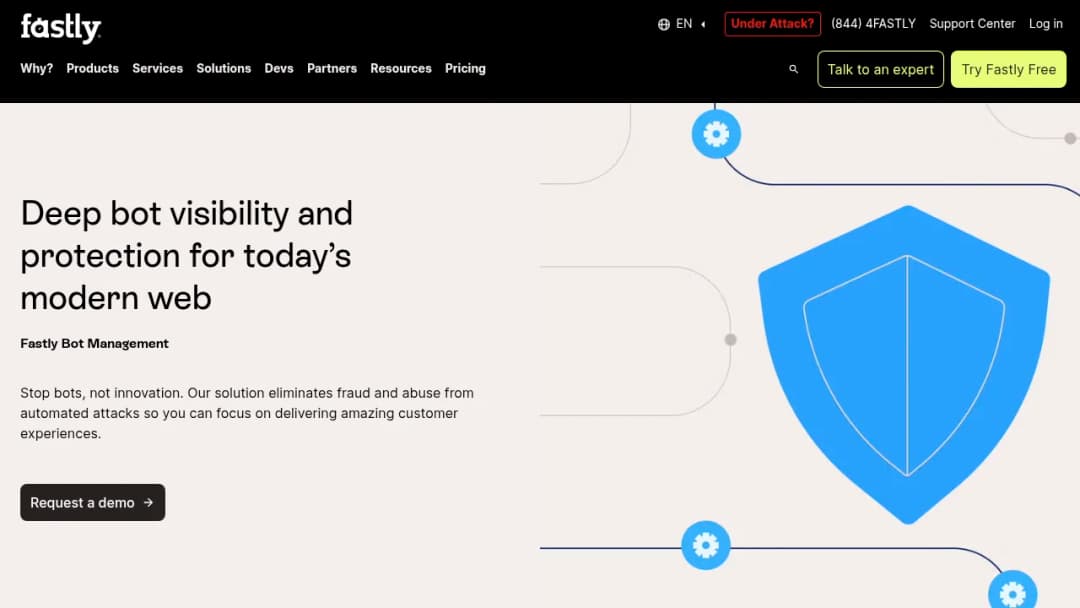The height and width of the screenshot is (608, 1080).
Task: Click the Deep bot visibility headline
Action: pos(187,255)
